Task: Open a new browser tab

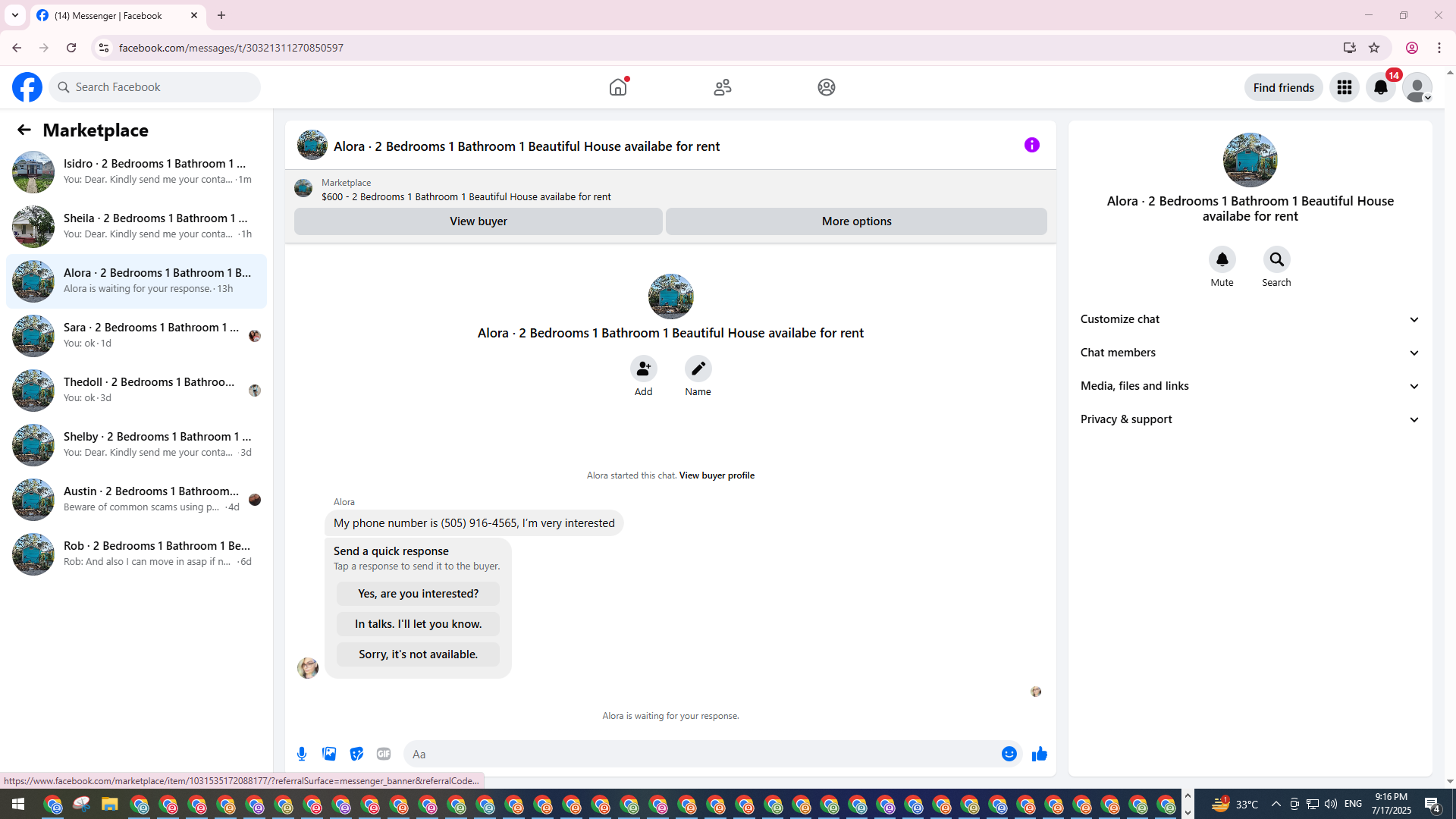Action: click(221, 15)
